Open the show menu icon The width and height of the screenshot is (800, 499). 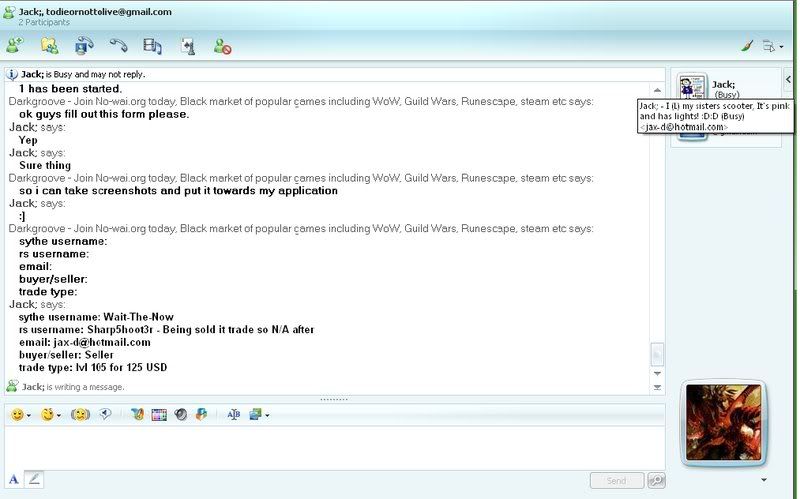pyautogui.click(x=768, y=46)
